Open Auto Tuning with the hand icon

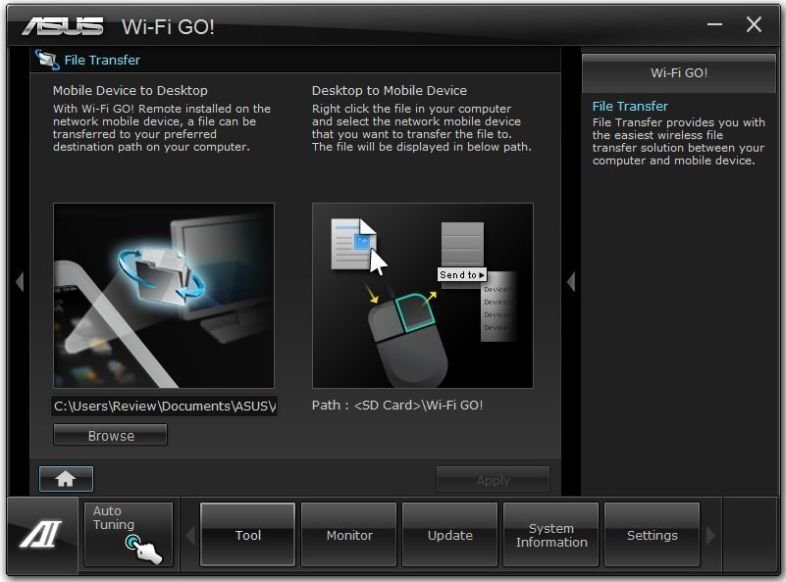coord(129,534)
